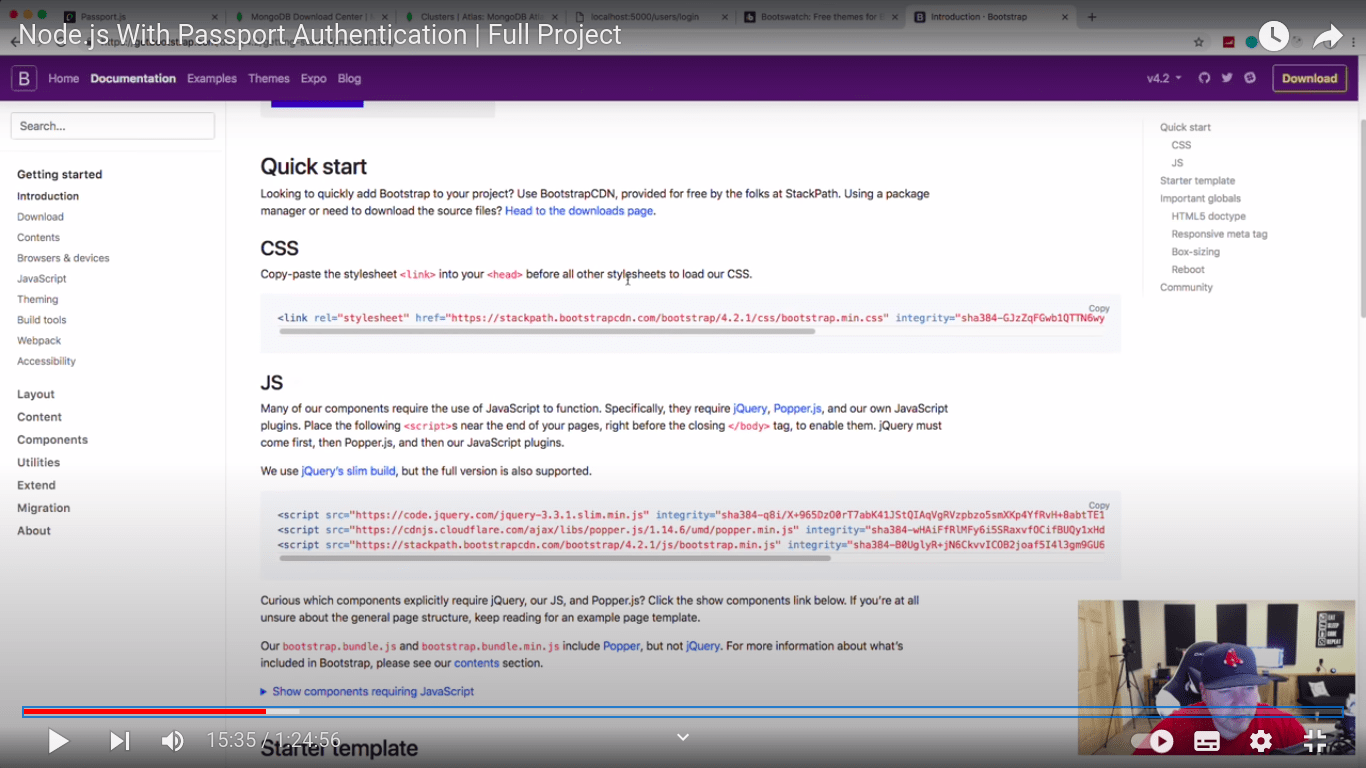Open 'jQuery's slim build' link
The width and height of the screenshot is (1366, 768).
click(349, 471)
